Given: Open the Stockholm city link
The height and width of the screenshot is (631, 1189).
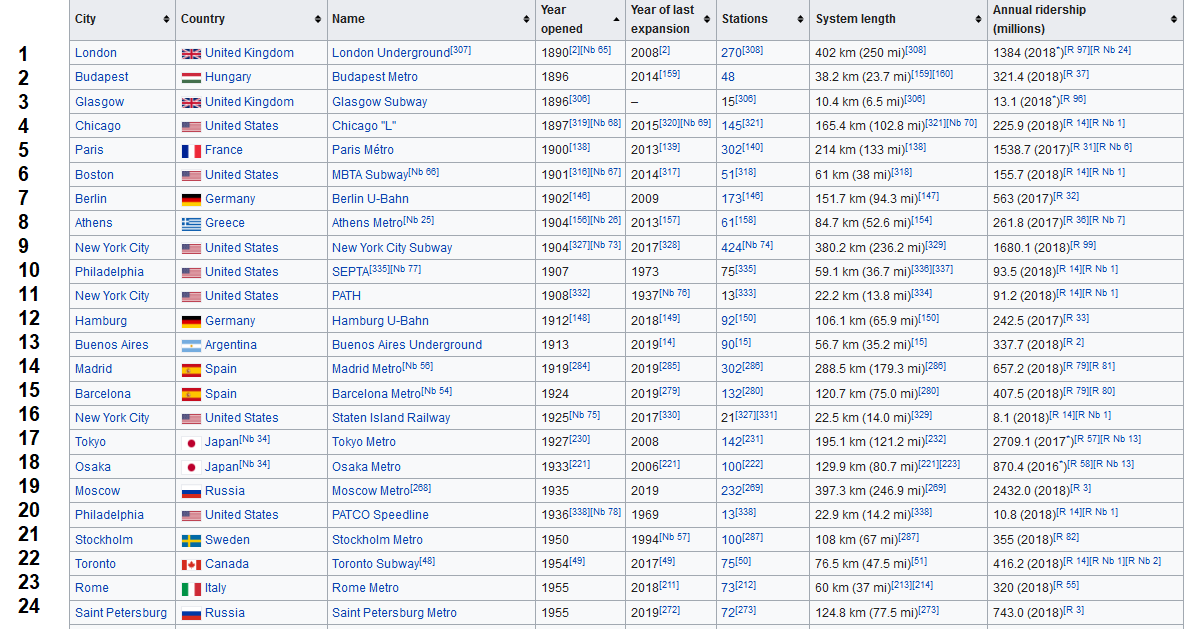Looking at the screenshot, I should (104, 540).
